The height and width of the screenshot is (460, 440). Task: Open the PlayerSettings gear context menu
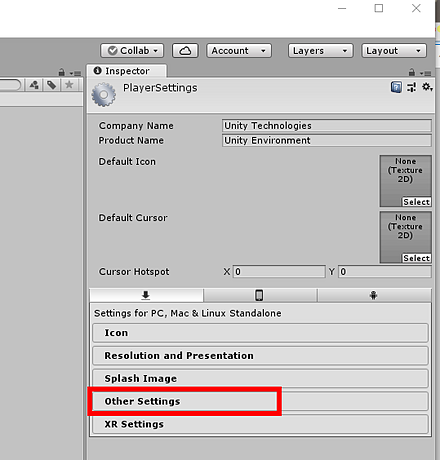pos(427,87)
